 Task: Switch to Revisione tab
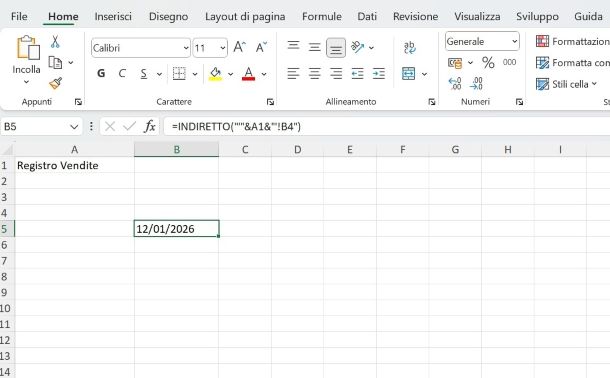(415, 16)
